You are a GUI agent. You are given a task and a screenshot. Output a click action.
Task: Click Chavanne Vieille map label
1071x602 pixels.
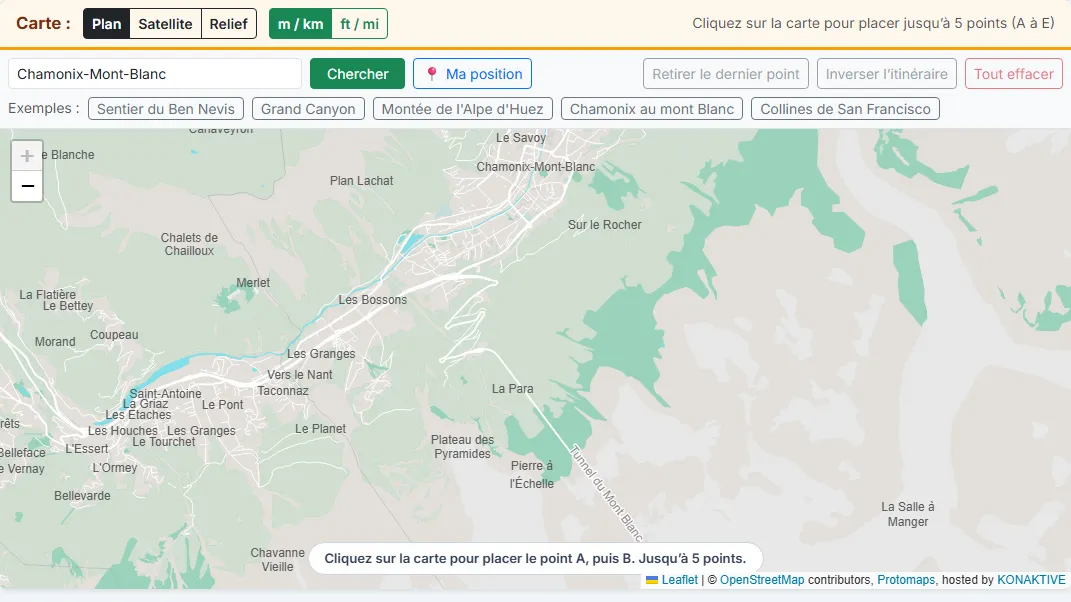pos(277,560)
